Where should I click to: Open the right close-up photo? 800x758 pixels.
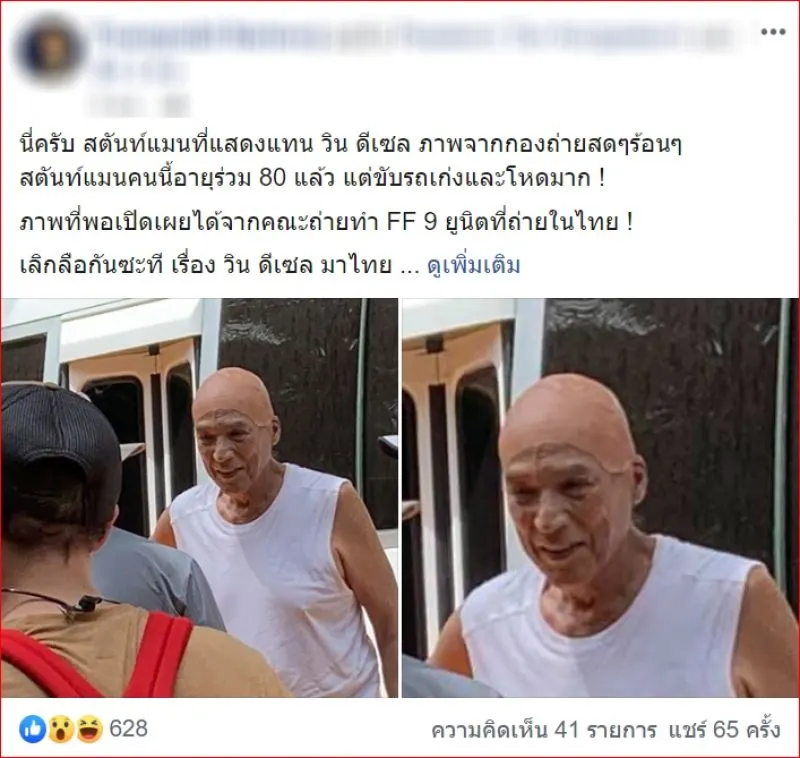(x=601, y=497)
